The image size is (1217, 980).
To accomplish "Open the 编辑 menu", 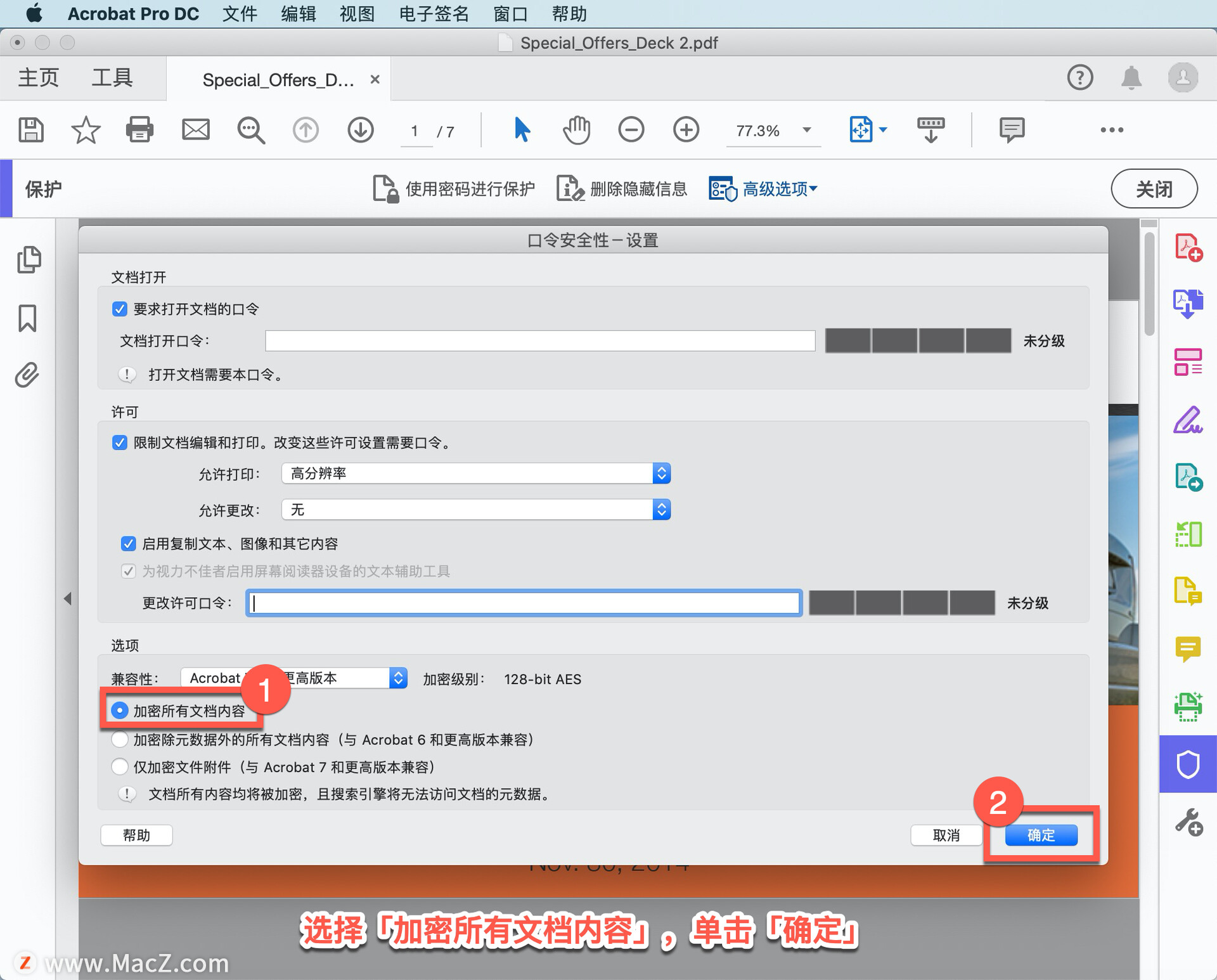I will click(298, 13).
